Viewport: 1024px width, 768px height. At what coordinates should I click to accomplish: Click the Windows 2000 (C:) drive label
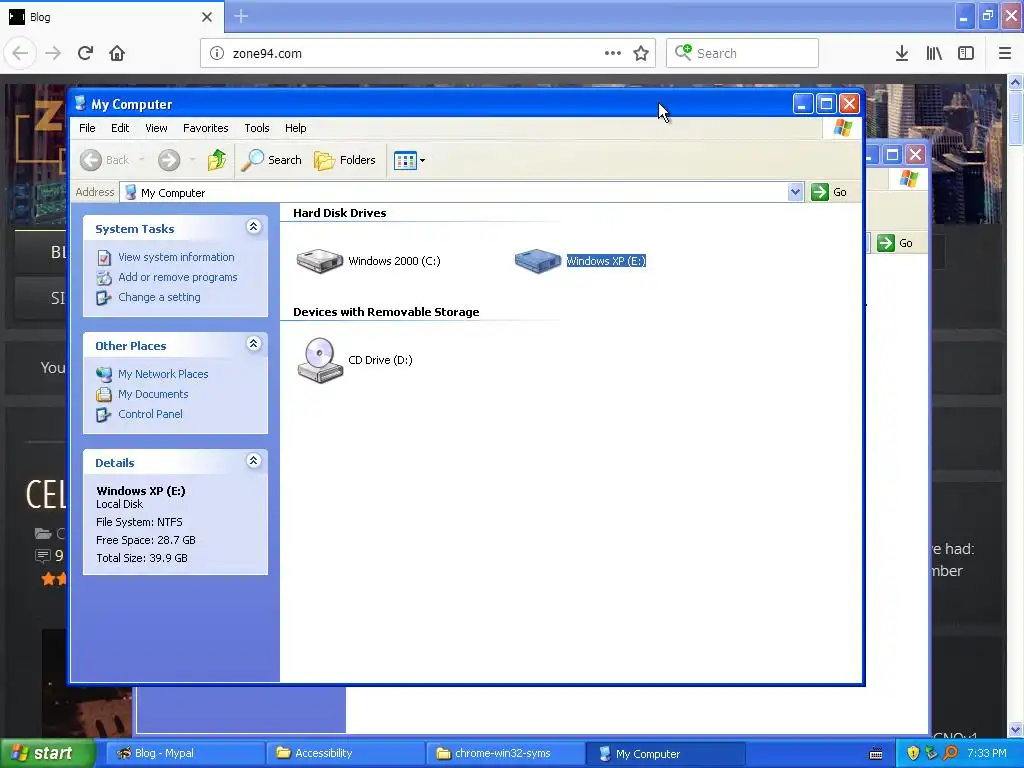pyautogui.click(x=394, y=261)
